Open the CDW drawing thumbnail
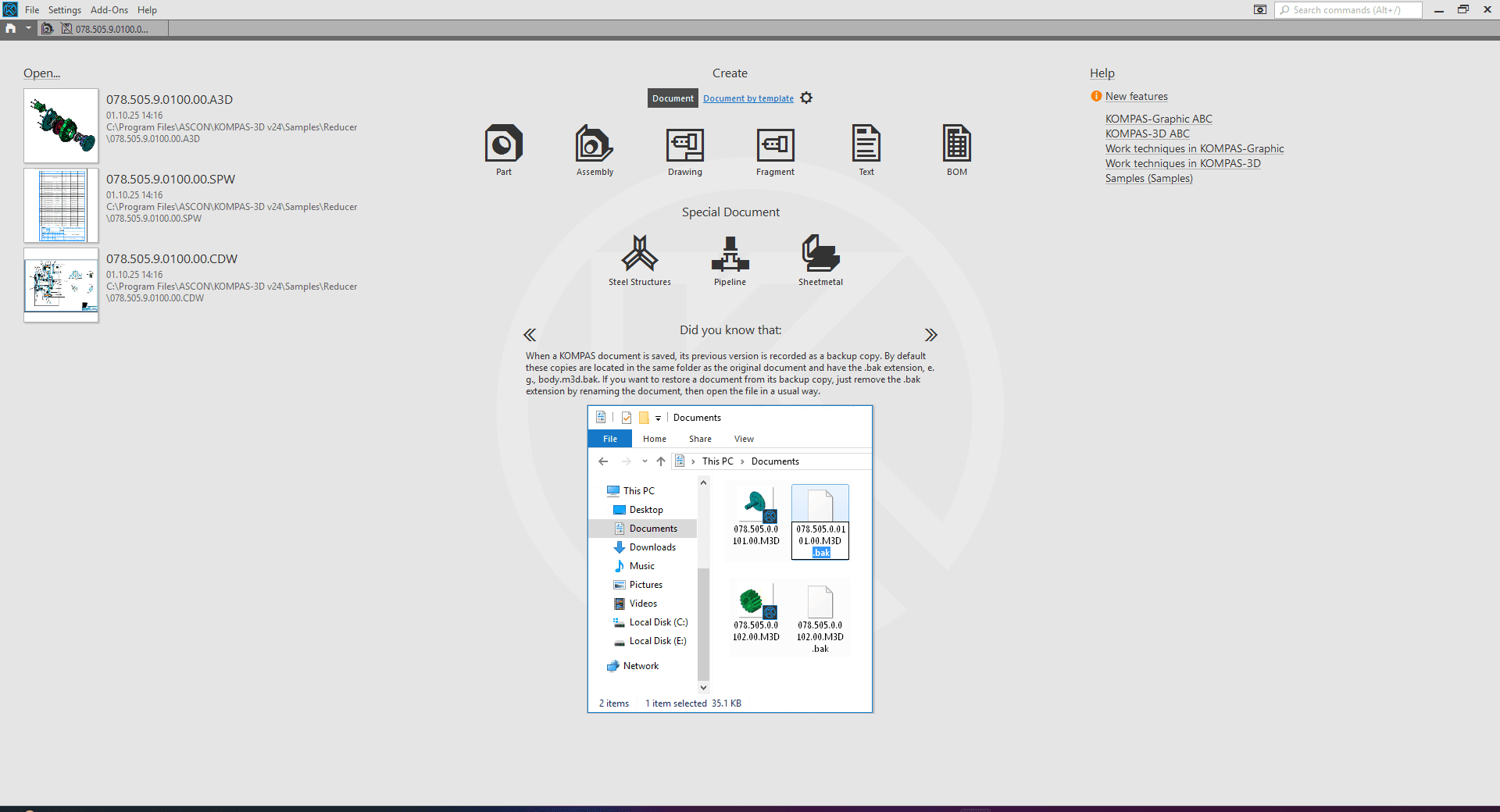1500x812 pixels. (x=61, y=285)
